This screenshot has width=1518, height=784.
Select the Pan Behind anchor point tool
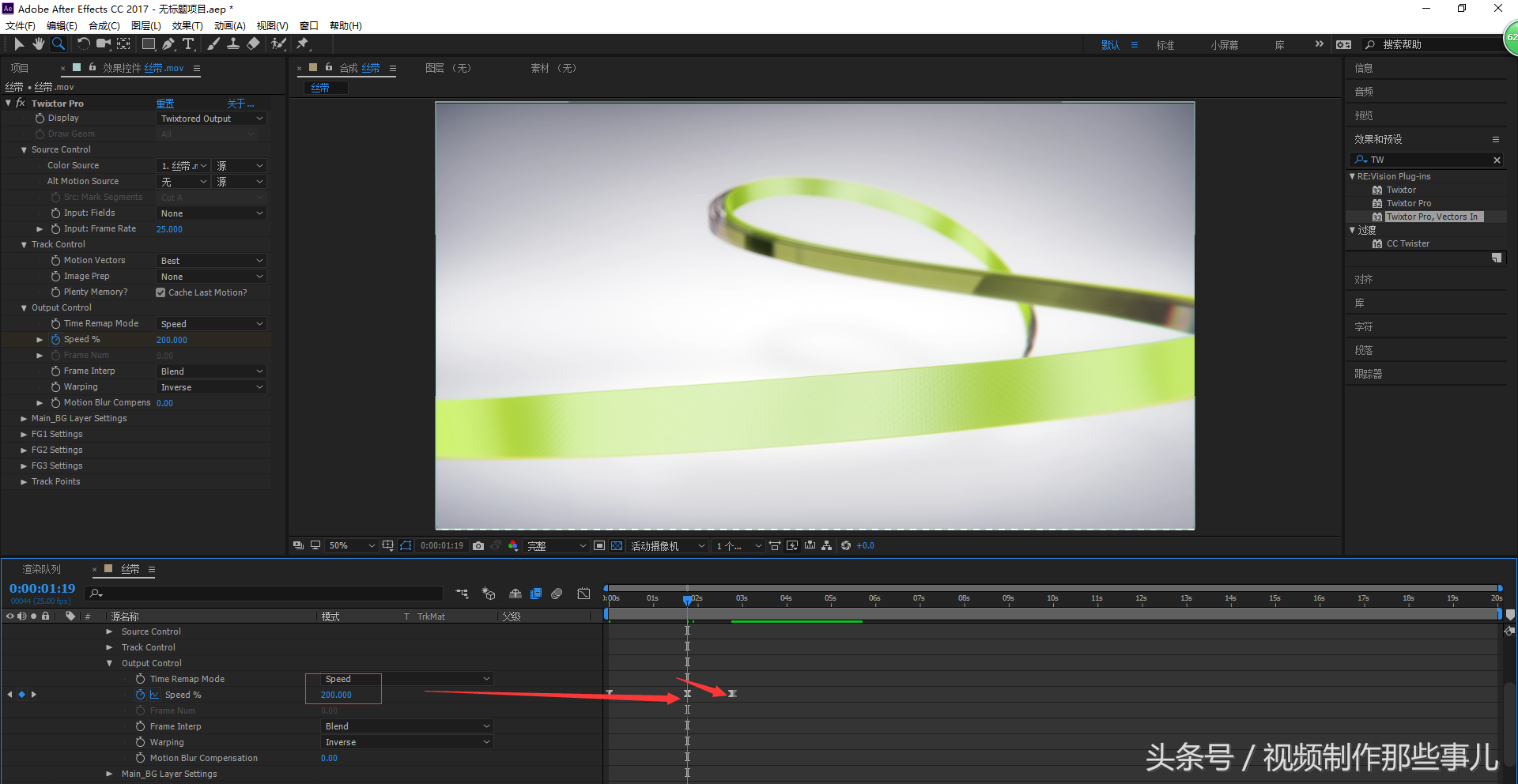click(x=123, y=44)
